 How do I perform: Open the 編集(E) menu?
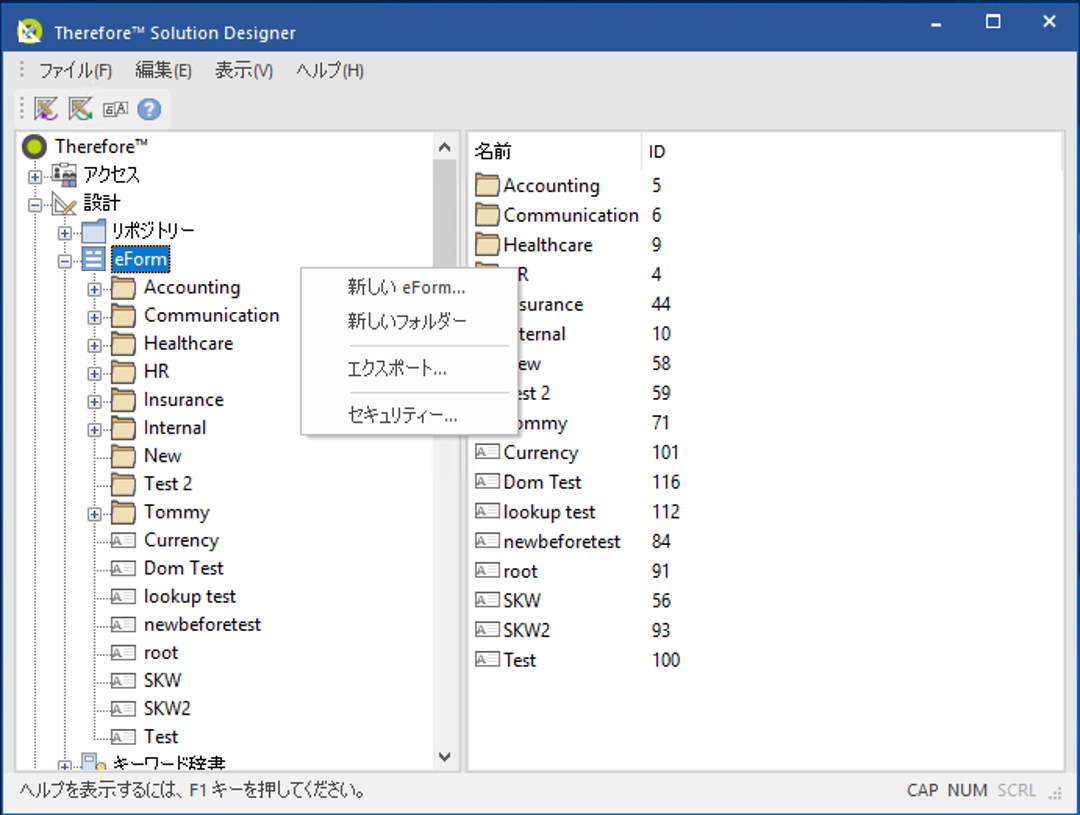163,70
